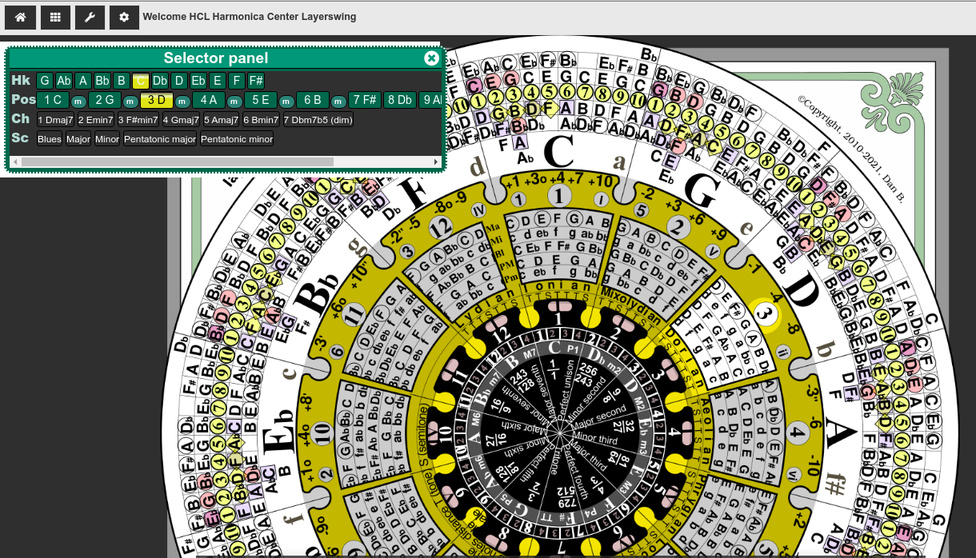Open the home page icon
This screenshot has height=558, width=976.
click(21, 17)
